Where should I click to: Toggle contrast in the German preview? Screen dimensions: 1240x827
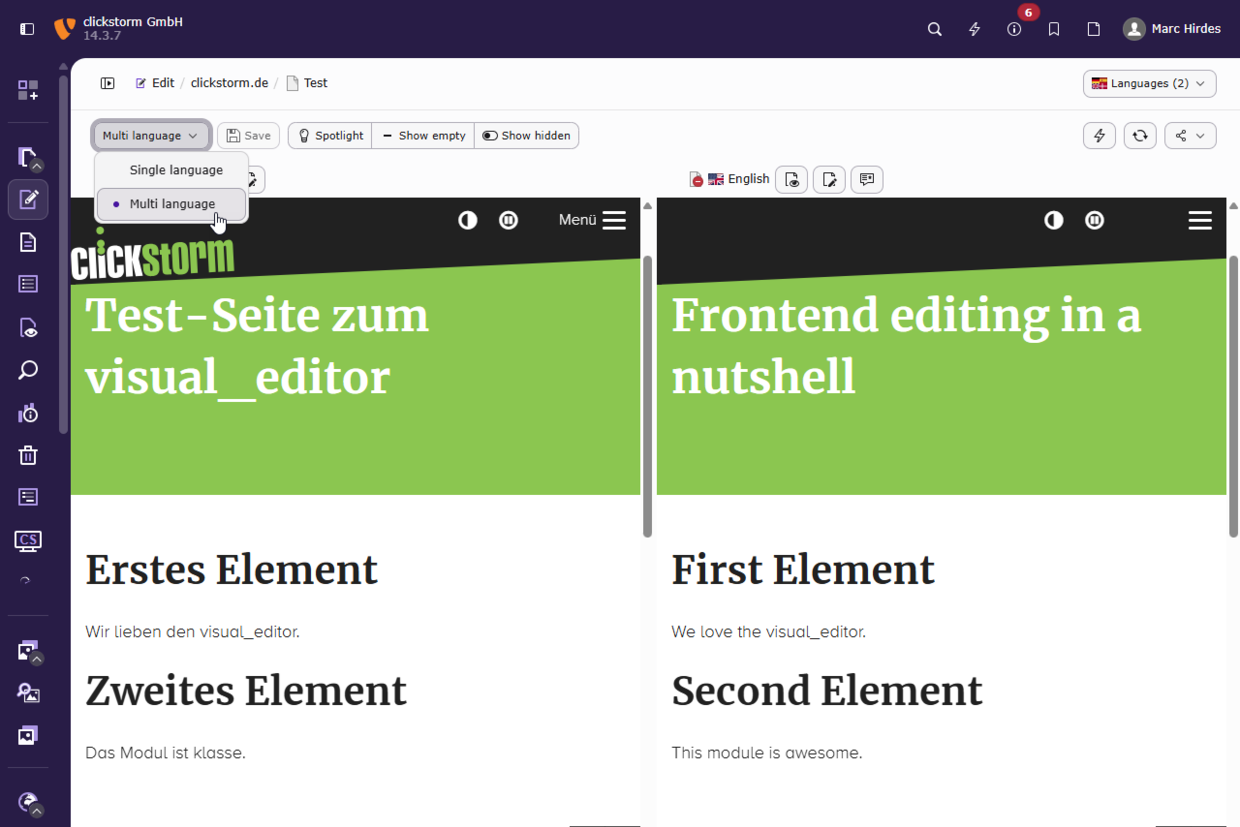468,220
